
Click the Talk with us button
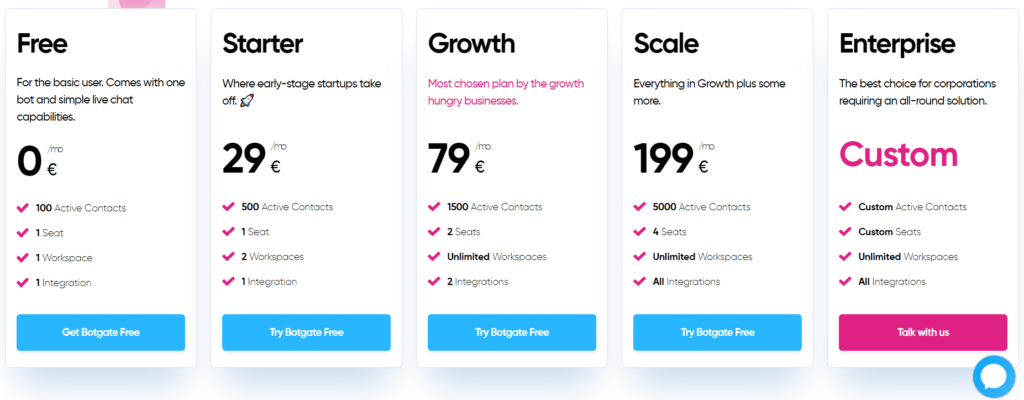pyautogui.click(x=922, y=332)
